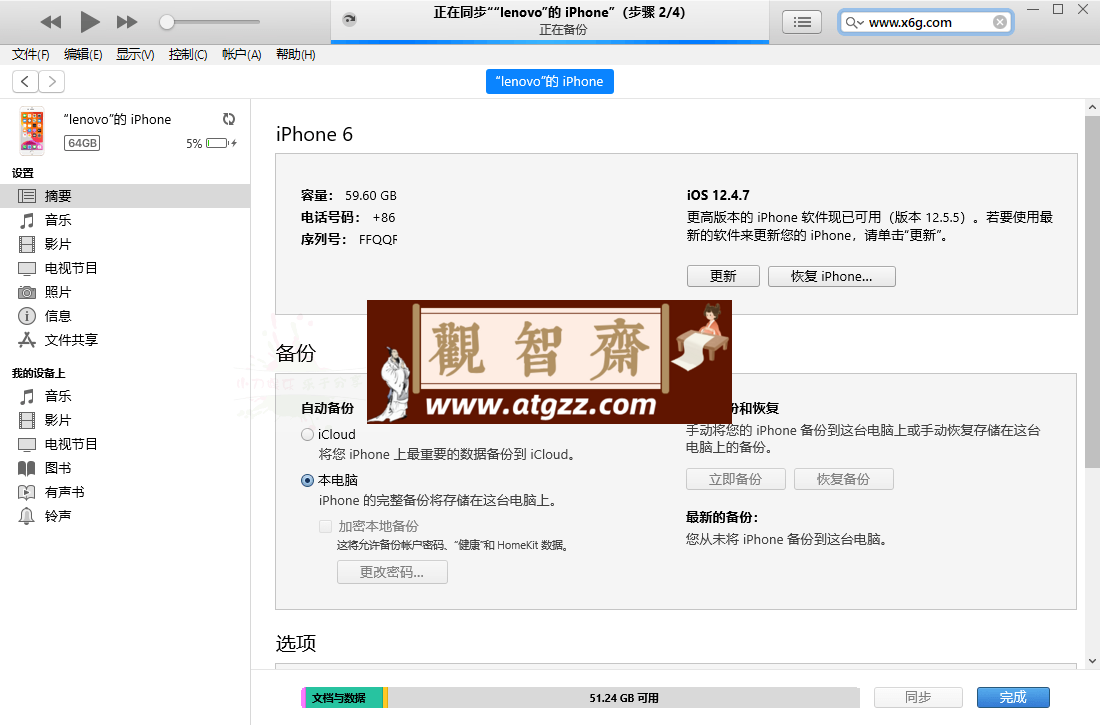Select 音乐 icon under 设置
The height and width of the screenshot is (725, 1100).
tap(27, 220)
